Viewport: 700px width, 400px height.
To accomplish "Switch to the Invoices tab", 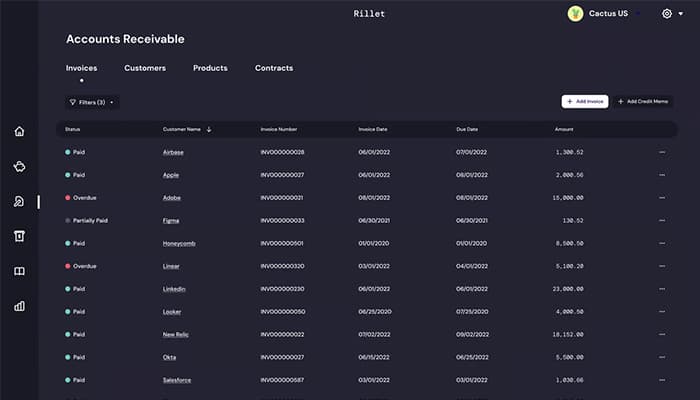I will [82, 68].
